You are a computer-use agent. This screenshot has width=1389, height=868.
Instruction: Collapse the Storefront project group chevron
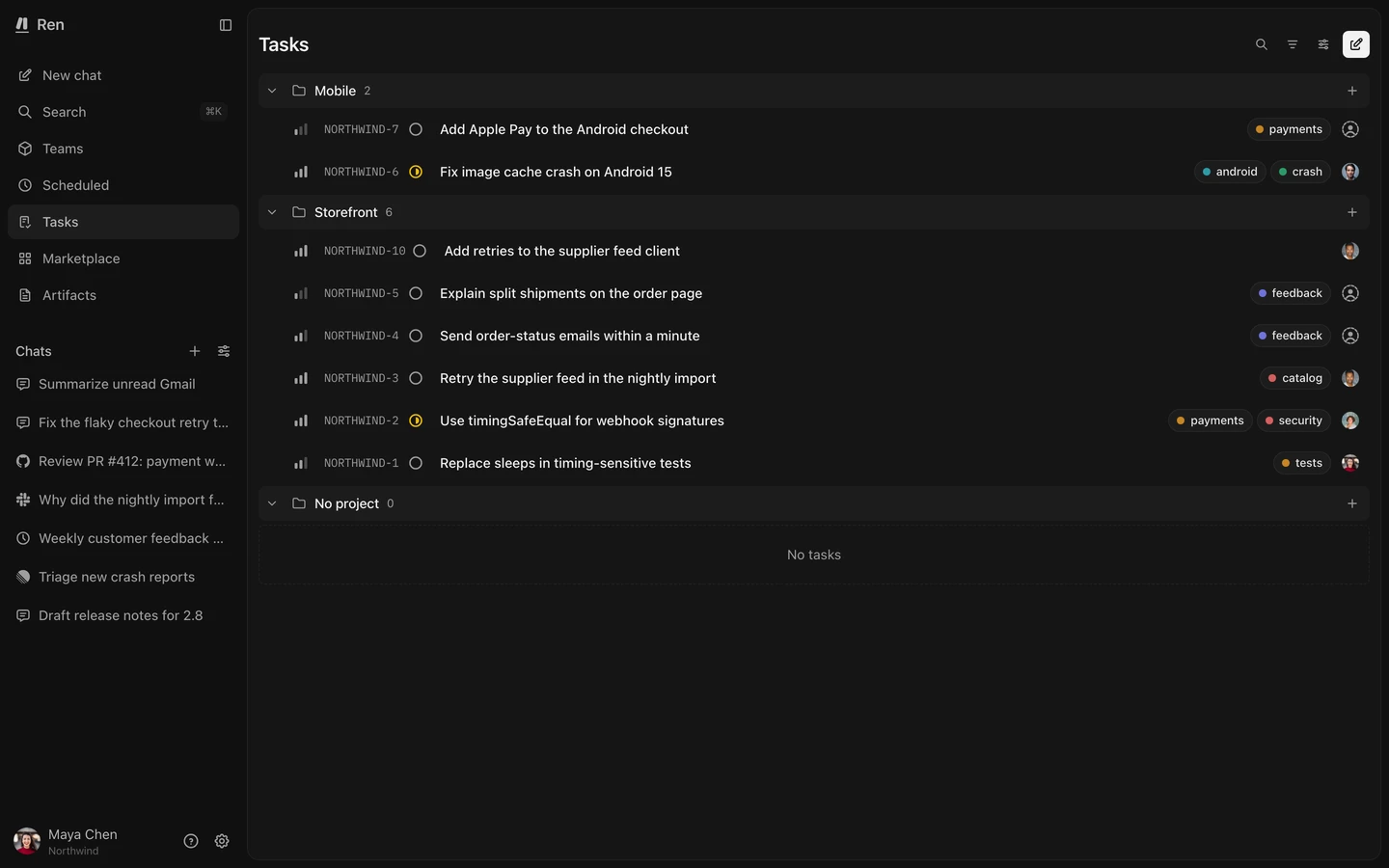tap(272, 212)
